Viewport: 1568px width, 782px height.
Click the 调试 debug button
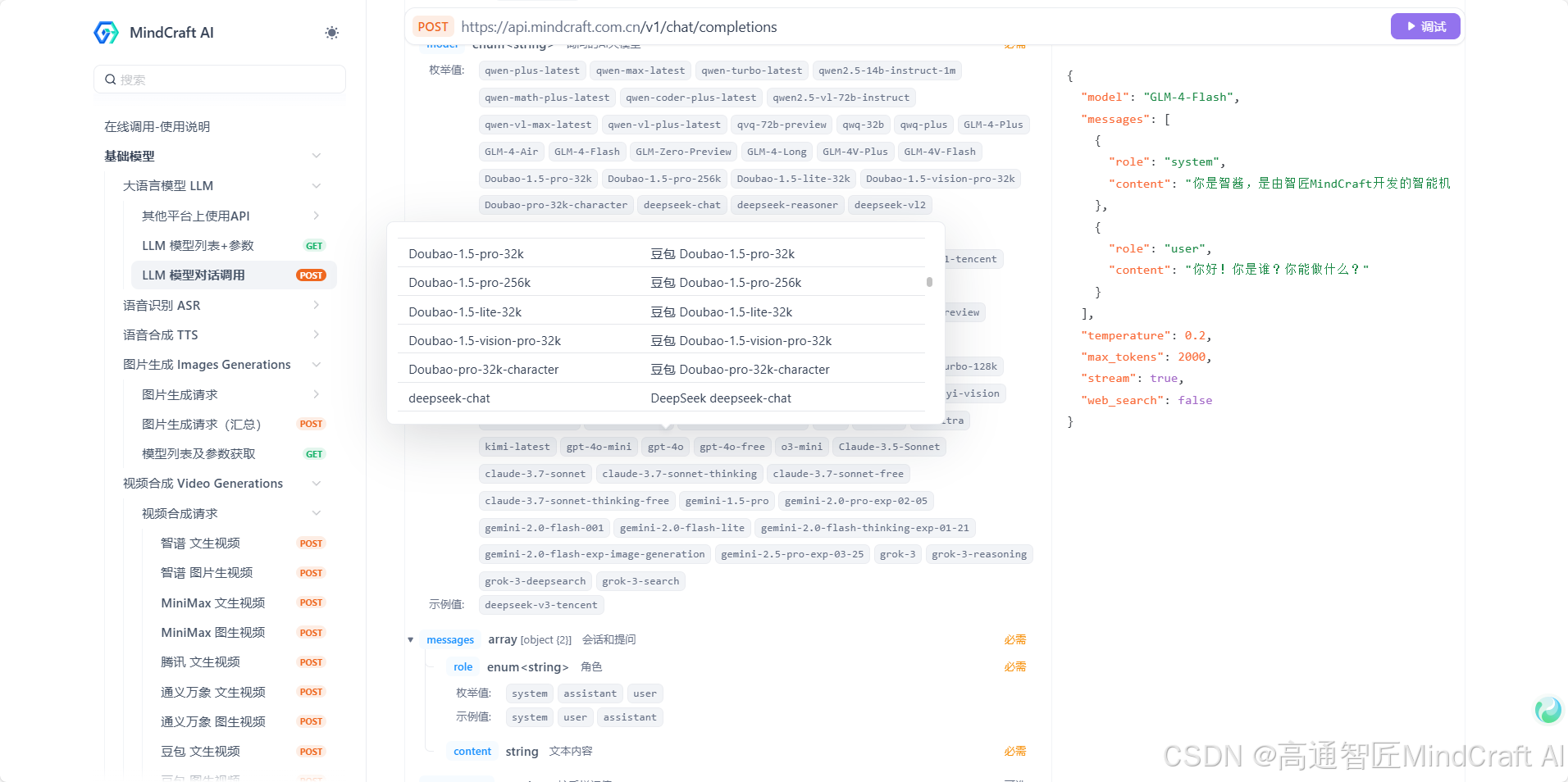point(1425,26)
